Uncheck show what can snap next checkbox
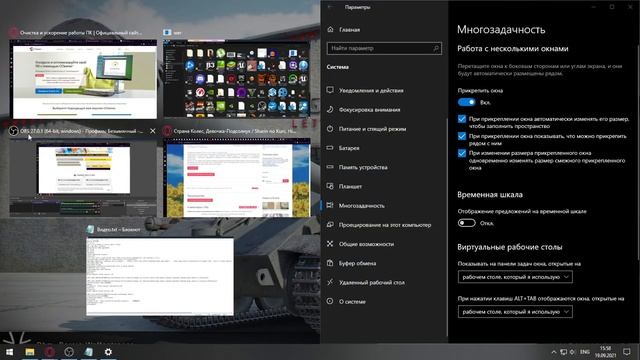The image size is (640, 360). pyautogui.click(x=462, y=136)
